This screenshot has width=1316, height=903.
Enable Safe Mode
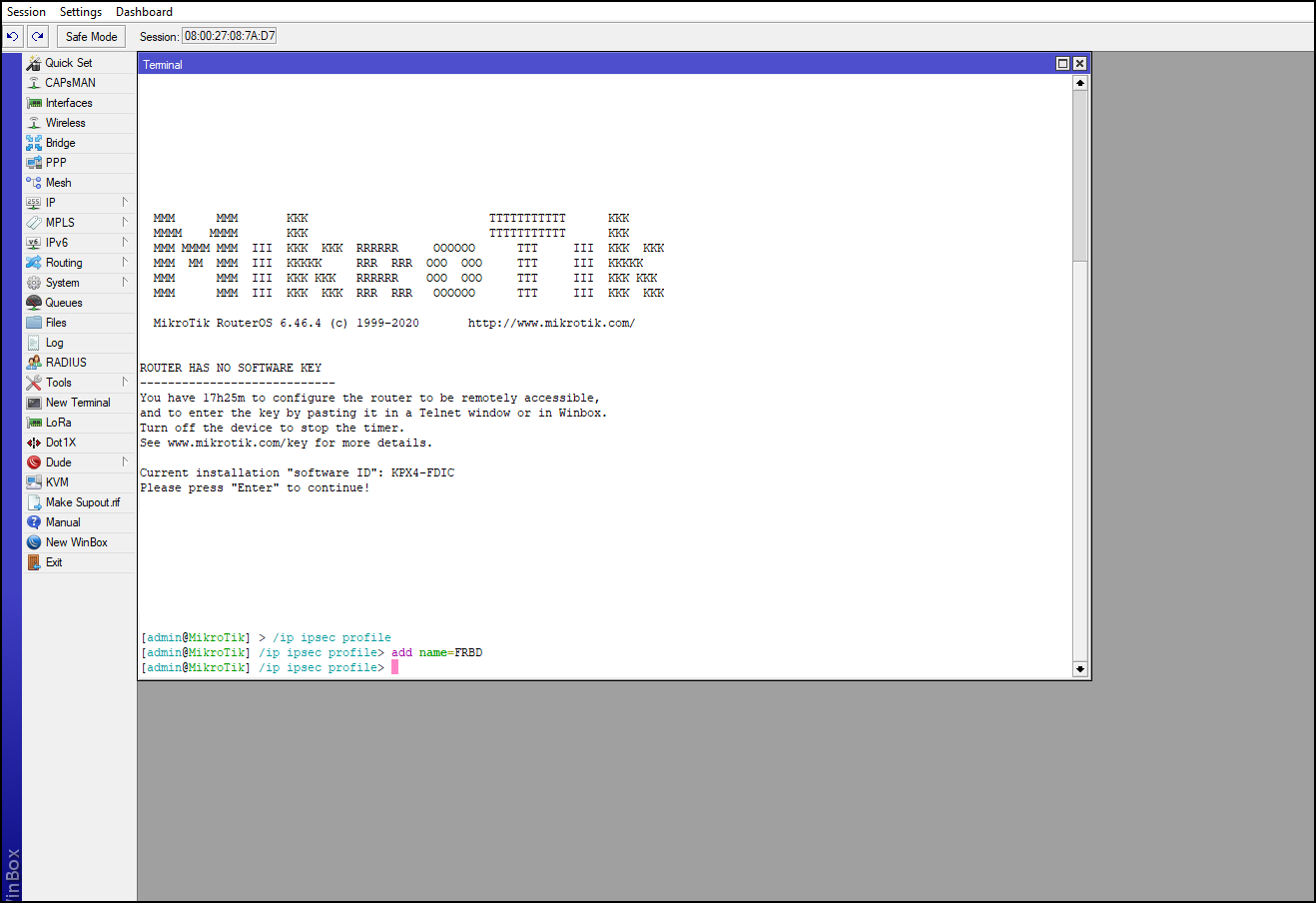coord(91,36)
